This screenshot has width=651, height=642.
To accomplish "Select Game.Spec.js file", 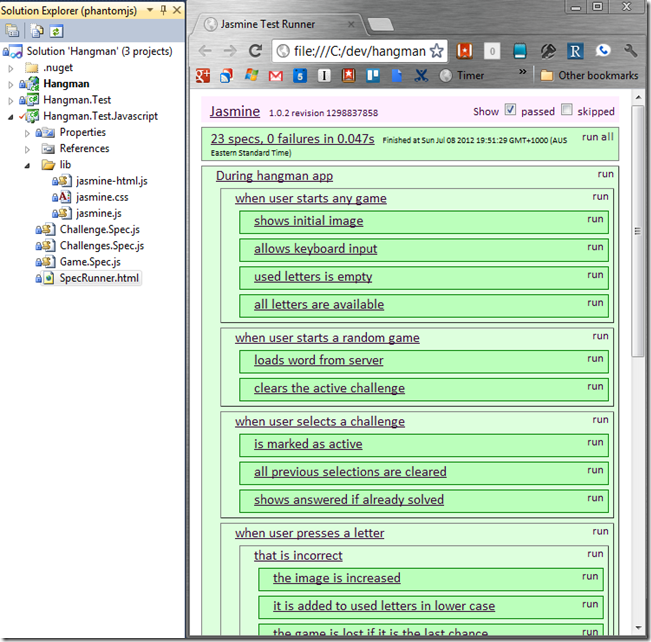I will [90, 262].
